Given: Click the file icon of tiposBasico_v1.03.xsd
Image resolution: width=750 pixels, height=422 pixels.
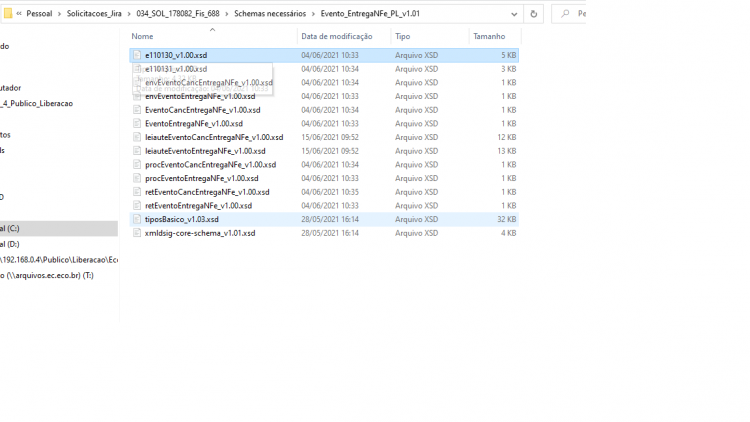Looking at the screenshot, I should click(137, 219).
